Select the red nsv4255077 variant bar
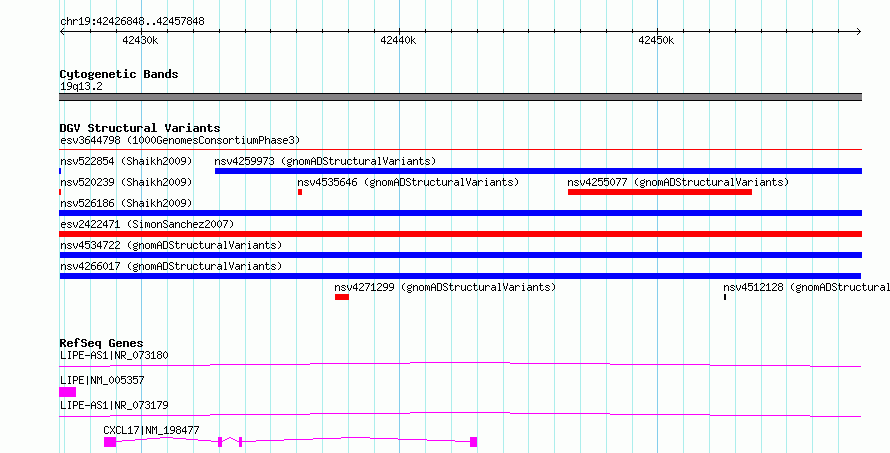Viewport: 890px width, 453px height. coord(660,192)
